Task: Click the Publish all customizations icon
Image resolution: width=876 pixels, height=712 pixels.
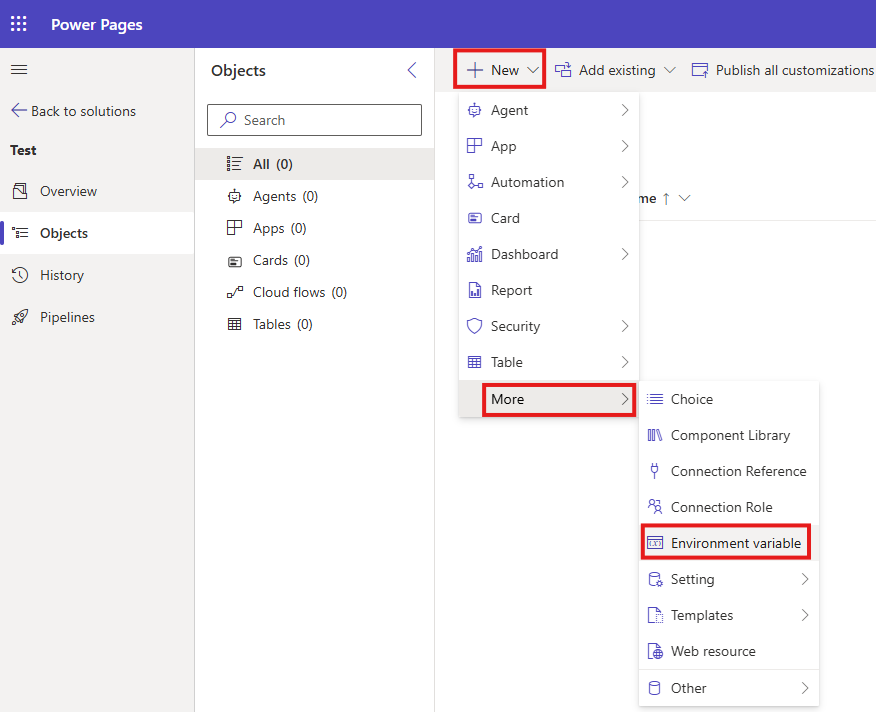Action: coord(700,70)
